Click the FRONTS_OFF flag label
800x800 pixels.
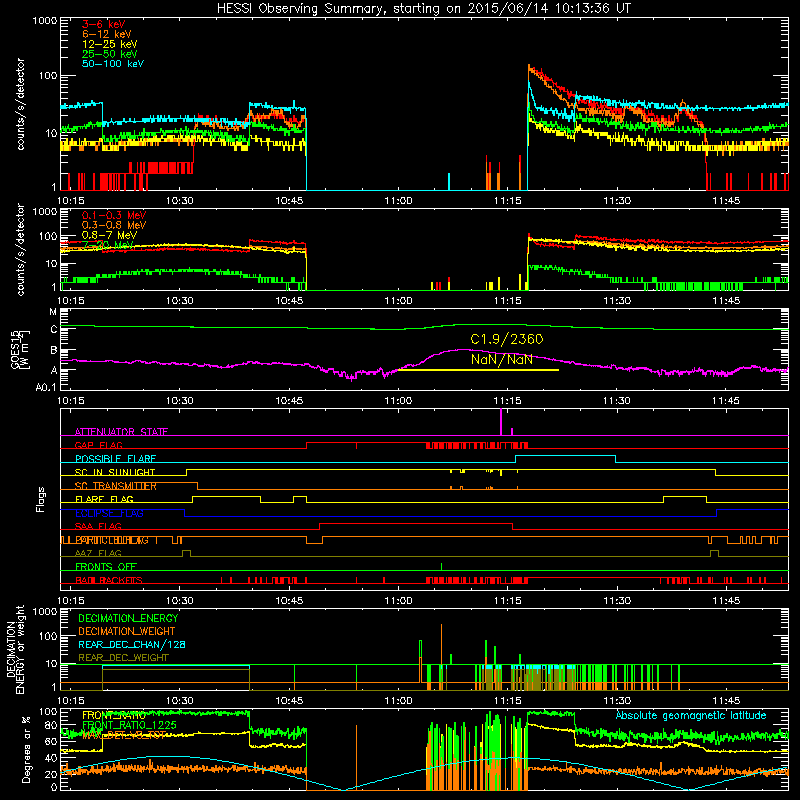click(106, 567)
